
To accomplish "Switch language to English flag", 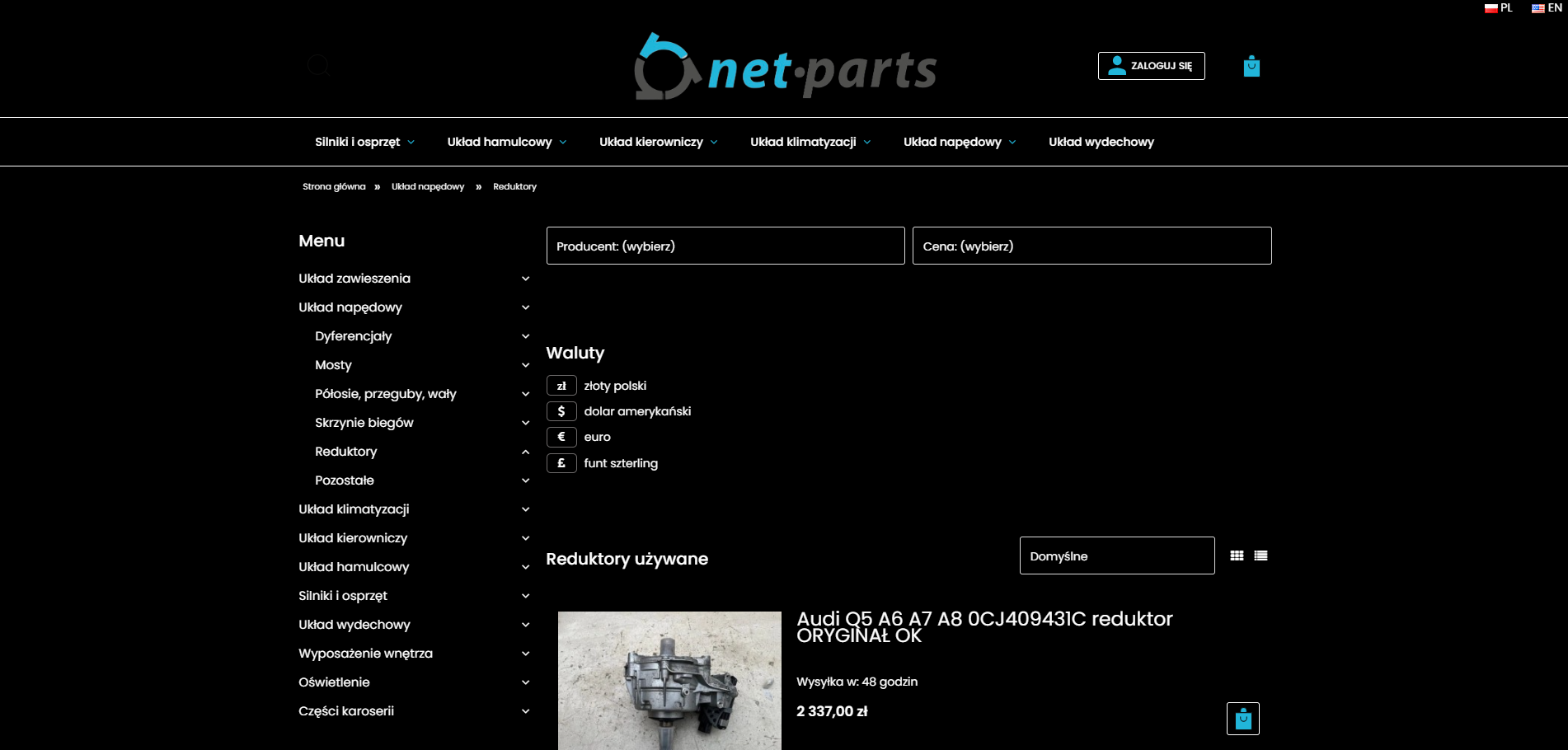I will (x=1547, y=8).
